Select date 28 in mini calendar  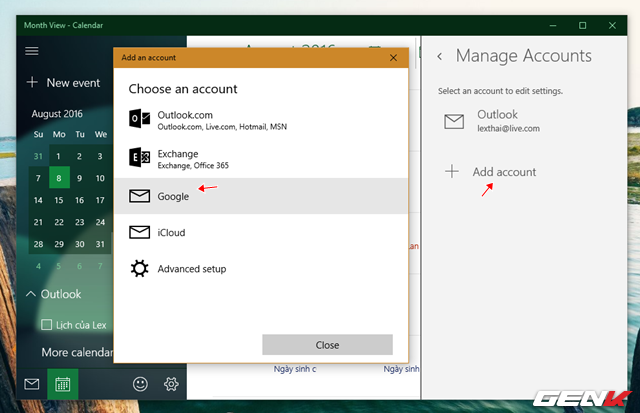coord(38,244)
